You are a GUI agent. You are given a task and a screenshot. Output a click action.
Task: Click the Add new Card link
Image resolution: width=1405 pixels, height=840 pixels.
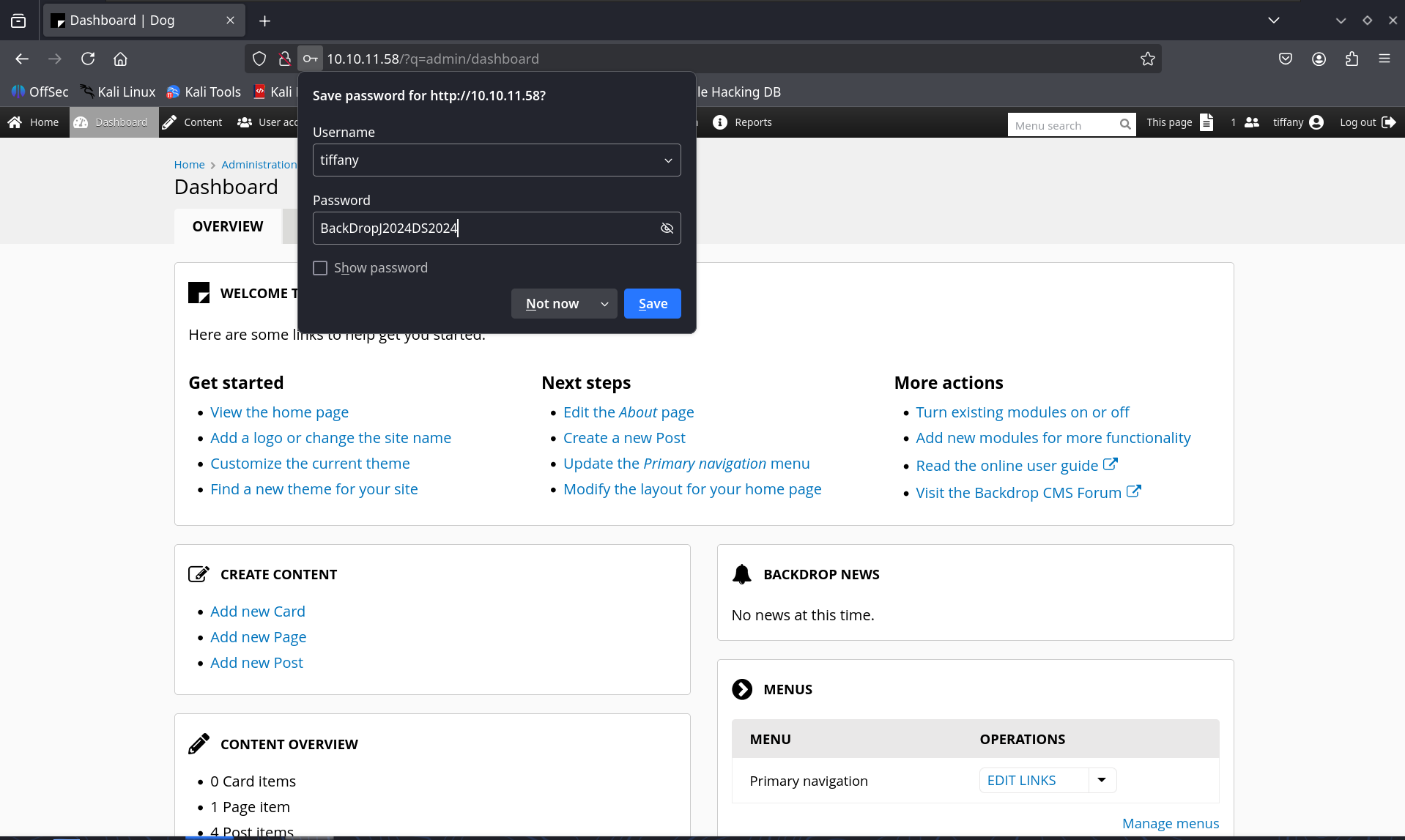(x=258, y=612)
